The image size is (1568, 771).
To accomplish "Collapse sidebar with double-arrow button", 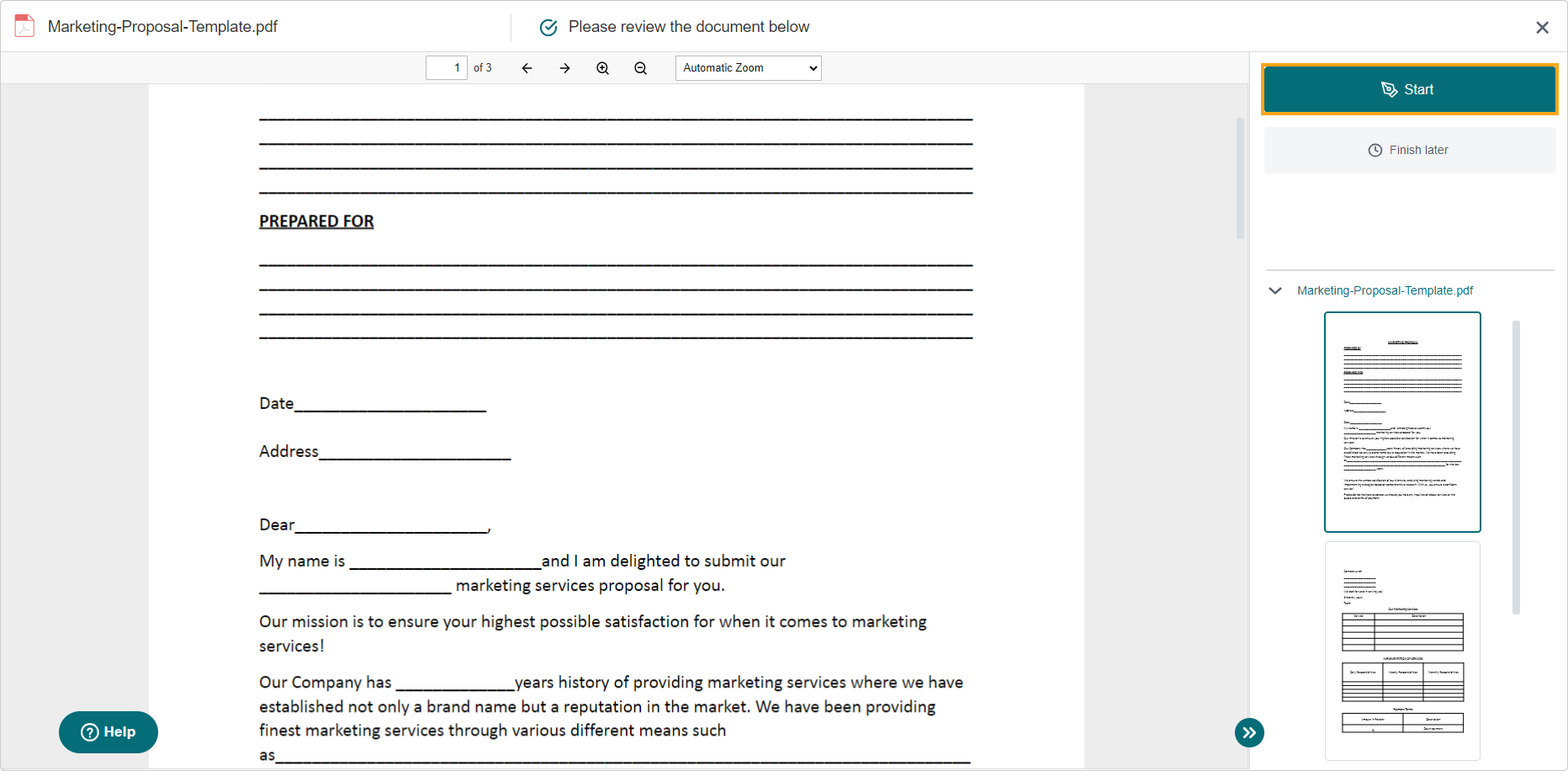I will tap(1249, 732).
